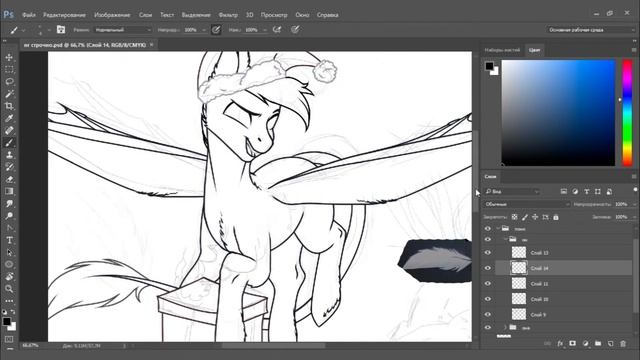
Task: Open the Справка menu
Action: (327, 15)
